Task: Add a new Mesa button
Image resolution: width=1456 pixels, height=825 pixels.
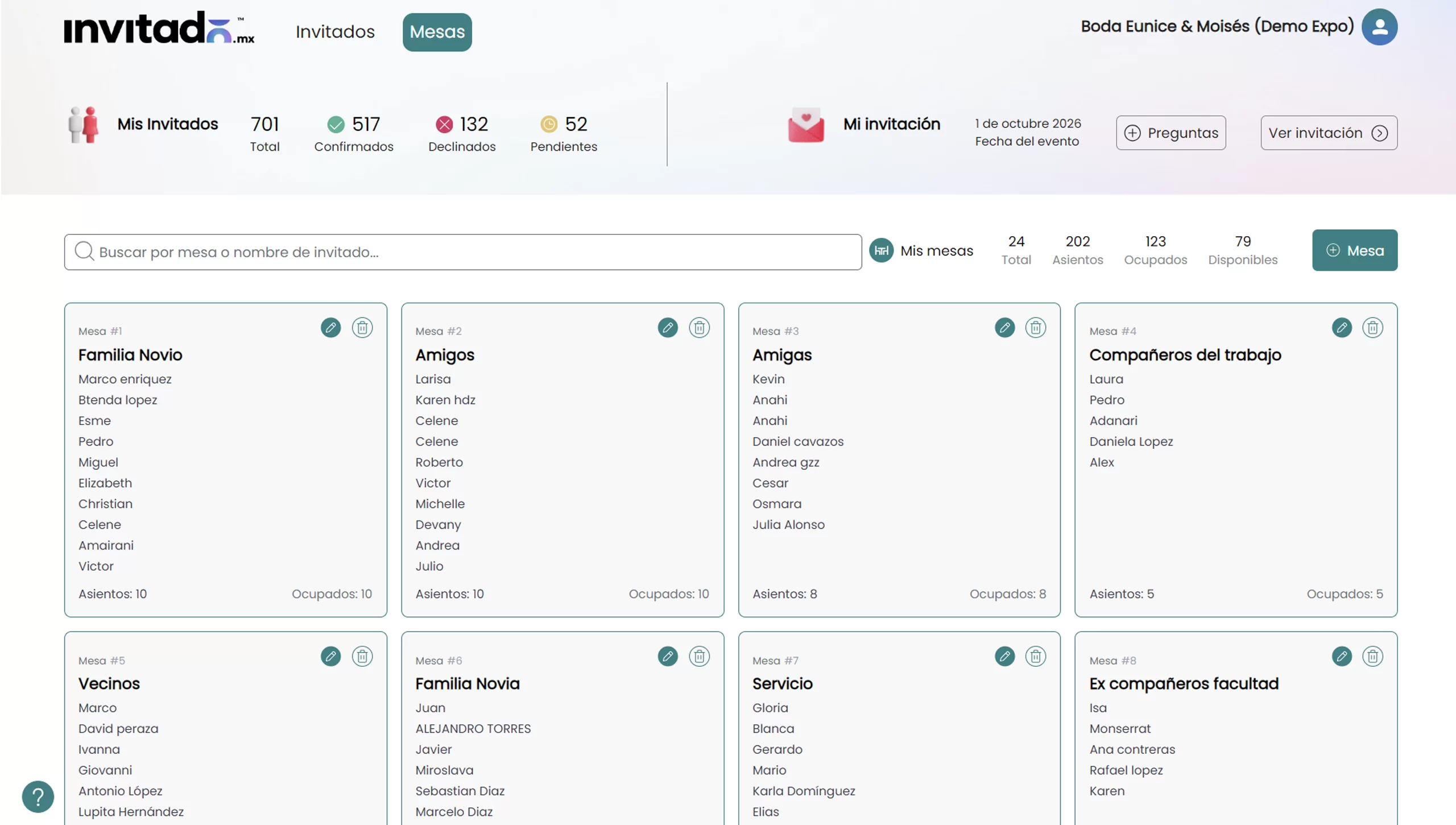Action: (1355, 250)
